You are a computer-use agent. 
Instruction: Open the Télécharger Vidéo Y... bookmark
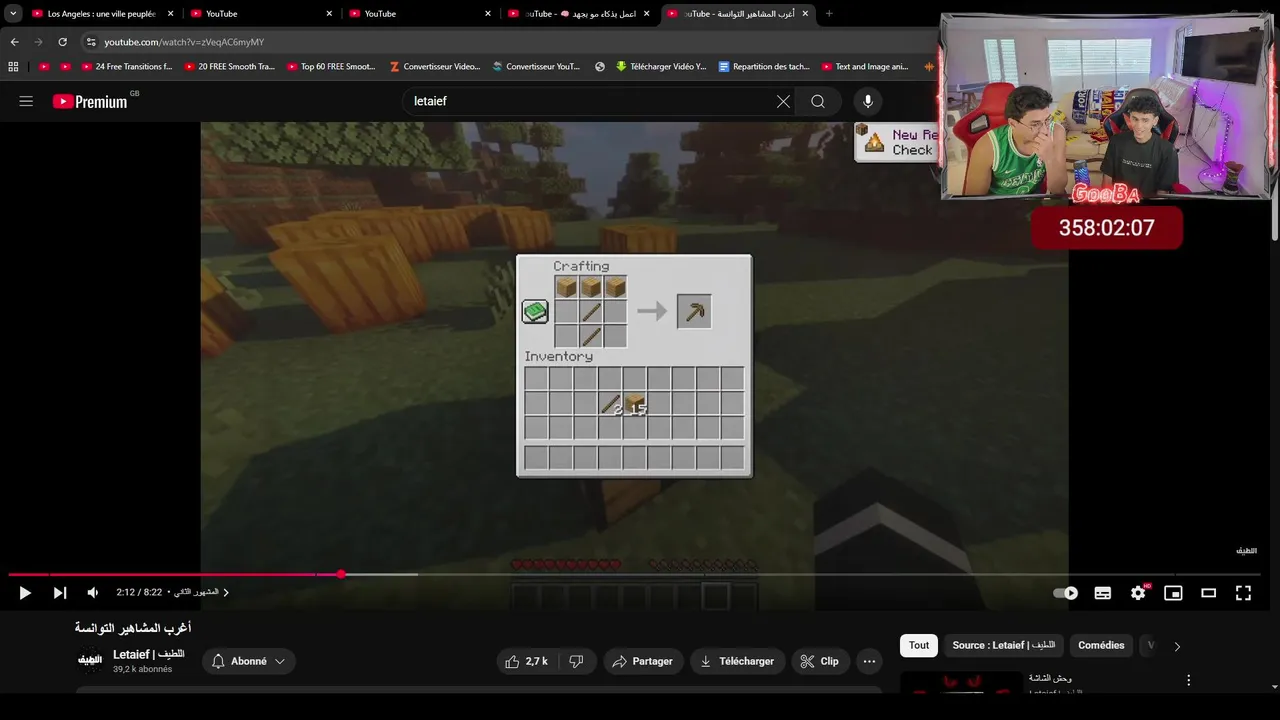point(662,67)
